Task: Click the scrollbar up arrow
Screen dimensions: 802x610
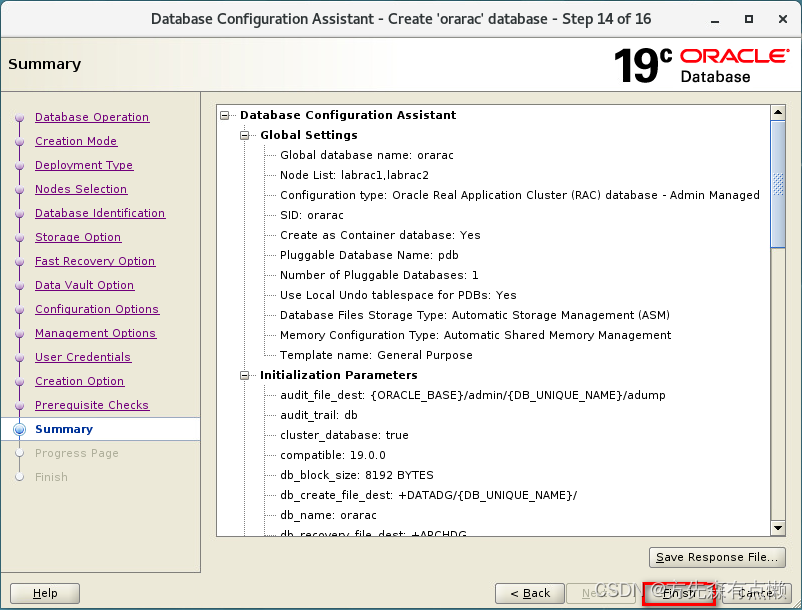Action: [x=778, y=112]
